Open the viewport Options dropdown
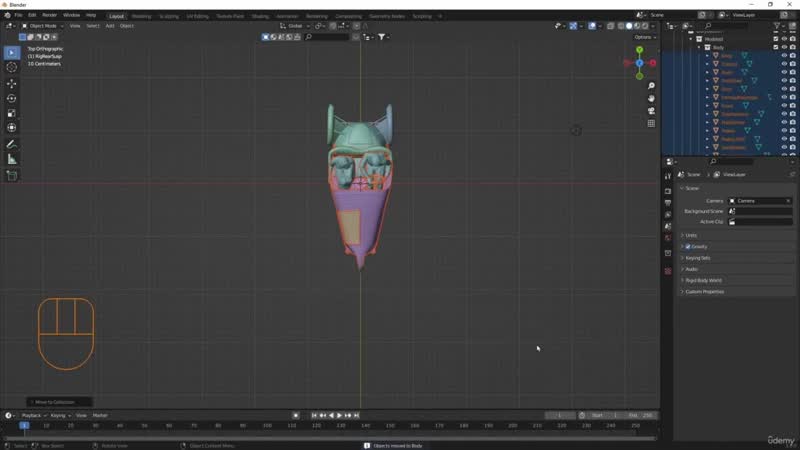Image resolution: width=800 pixels, height=450 pixels. click(x=645, y=37)
